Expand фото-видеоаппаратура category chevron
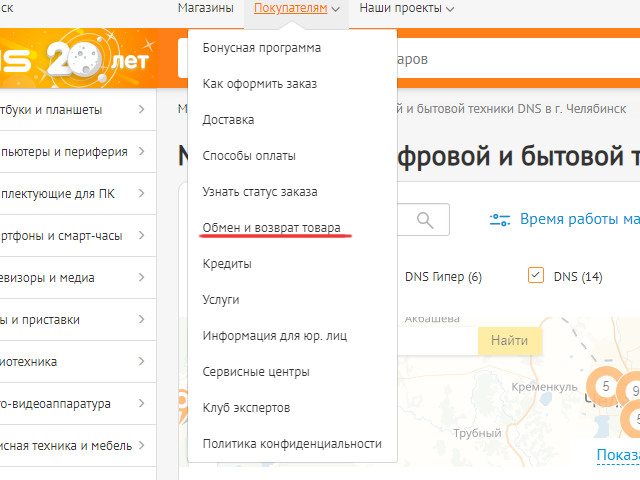 pyautogui.click(x=141, y=403)
